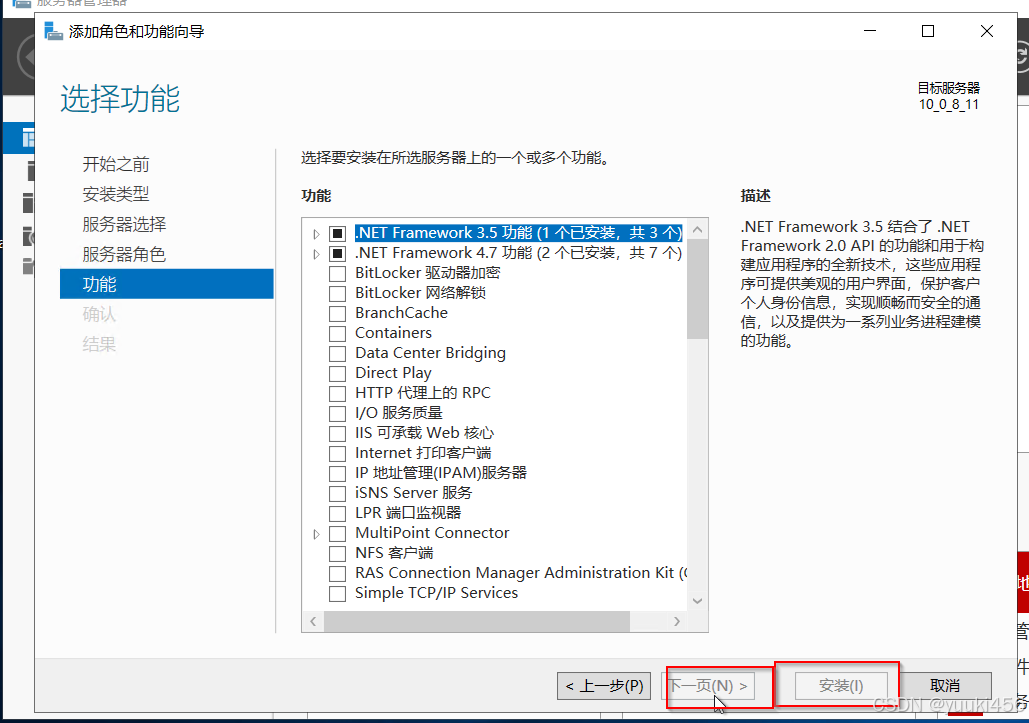Check I/O 服务质量 checkbox

(337, 413)
